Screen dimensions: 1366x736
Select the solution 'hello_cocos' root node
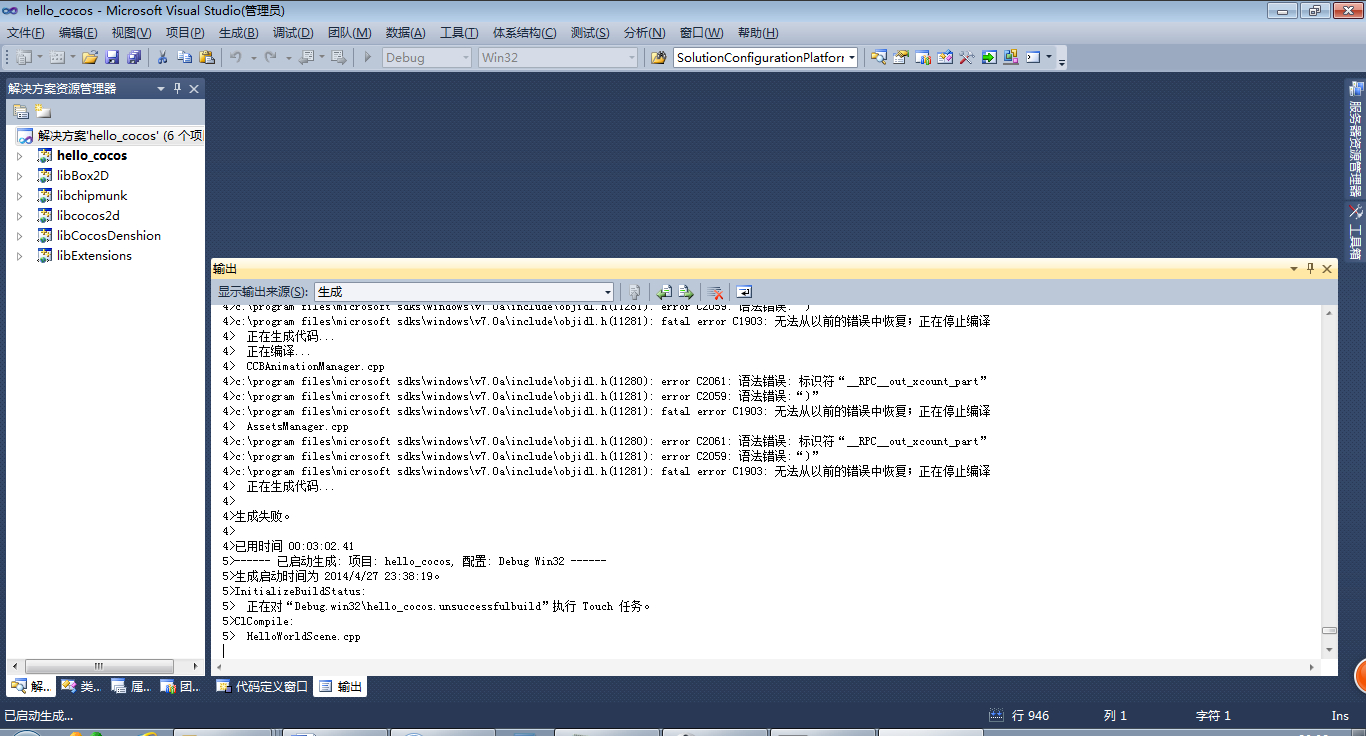[110, 135]
